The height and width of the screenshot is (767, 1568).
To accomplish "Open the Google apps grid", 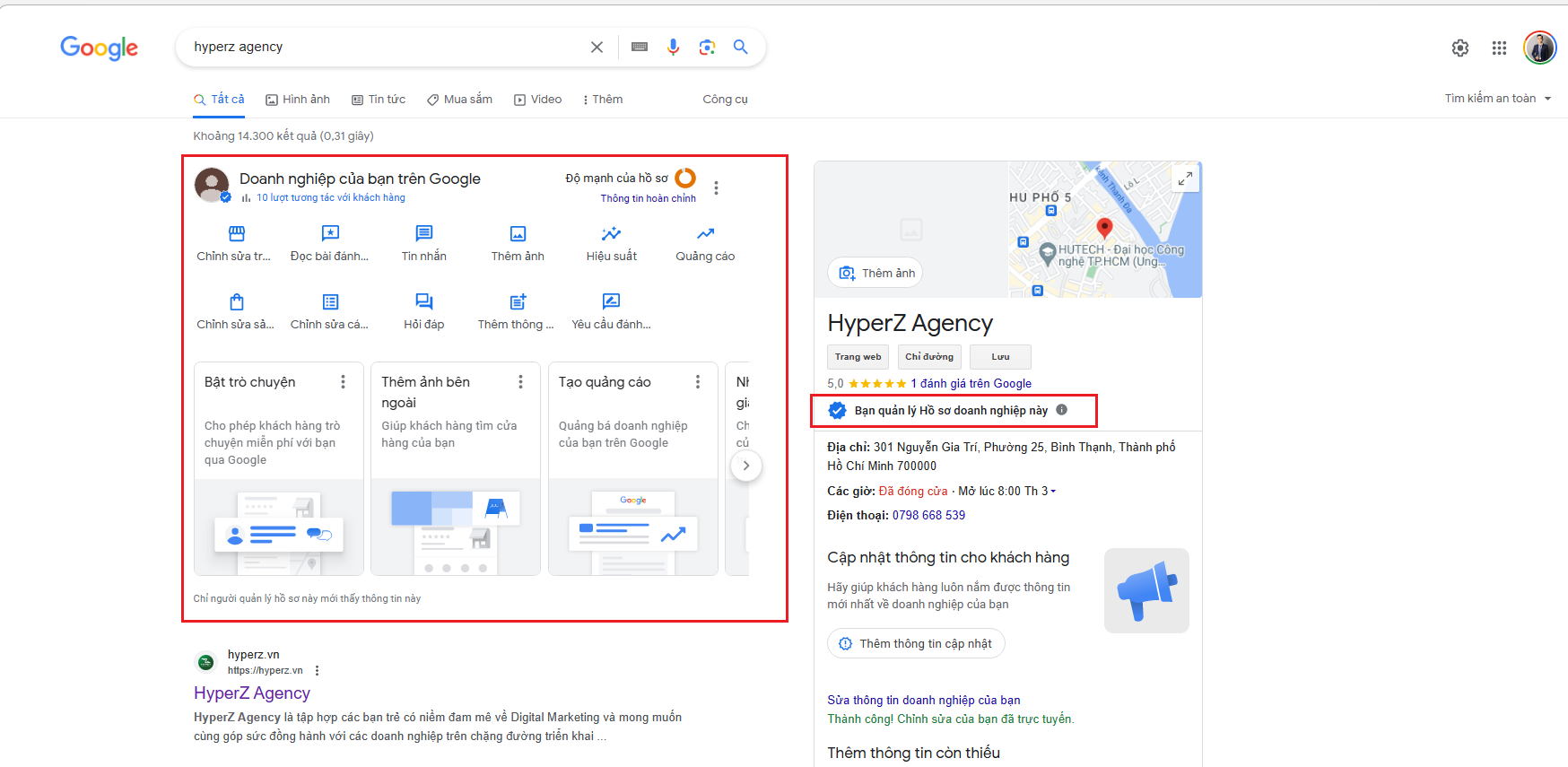I will point(1499,48).
